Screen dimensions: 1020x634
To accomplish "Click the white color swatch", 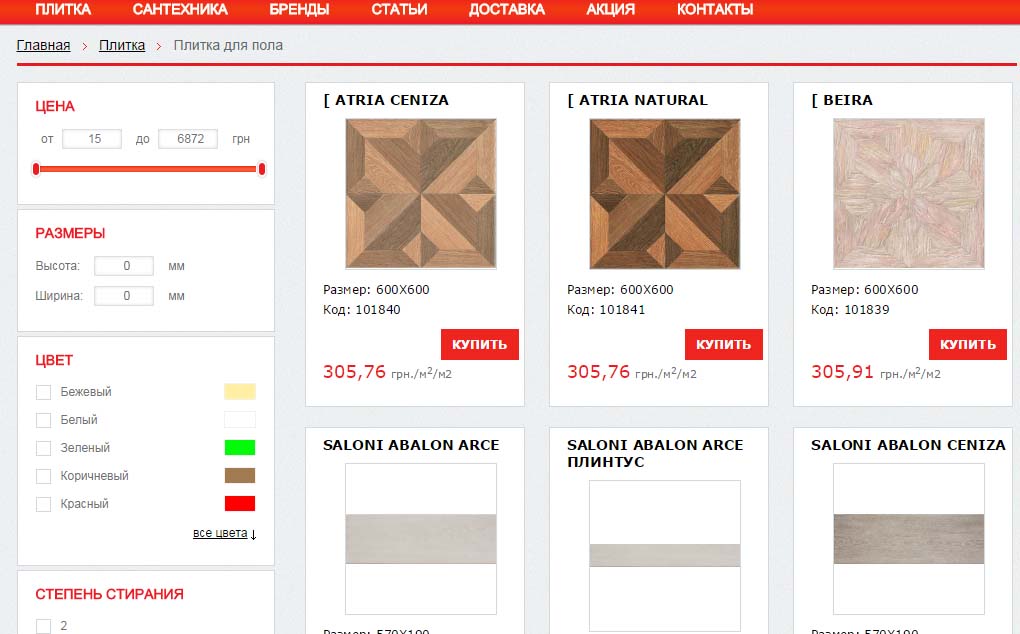I will click(239, 419).
